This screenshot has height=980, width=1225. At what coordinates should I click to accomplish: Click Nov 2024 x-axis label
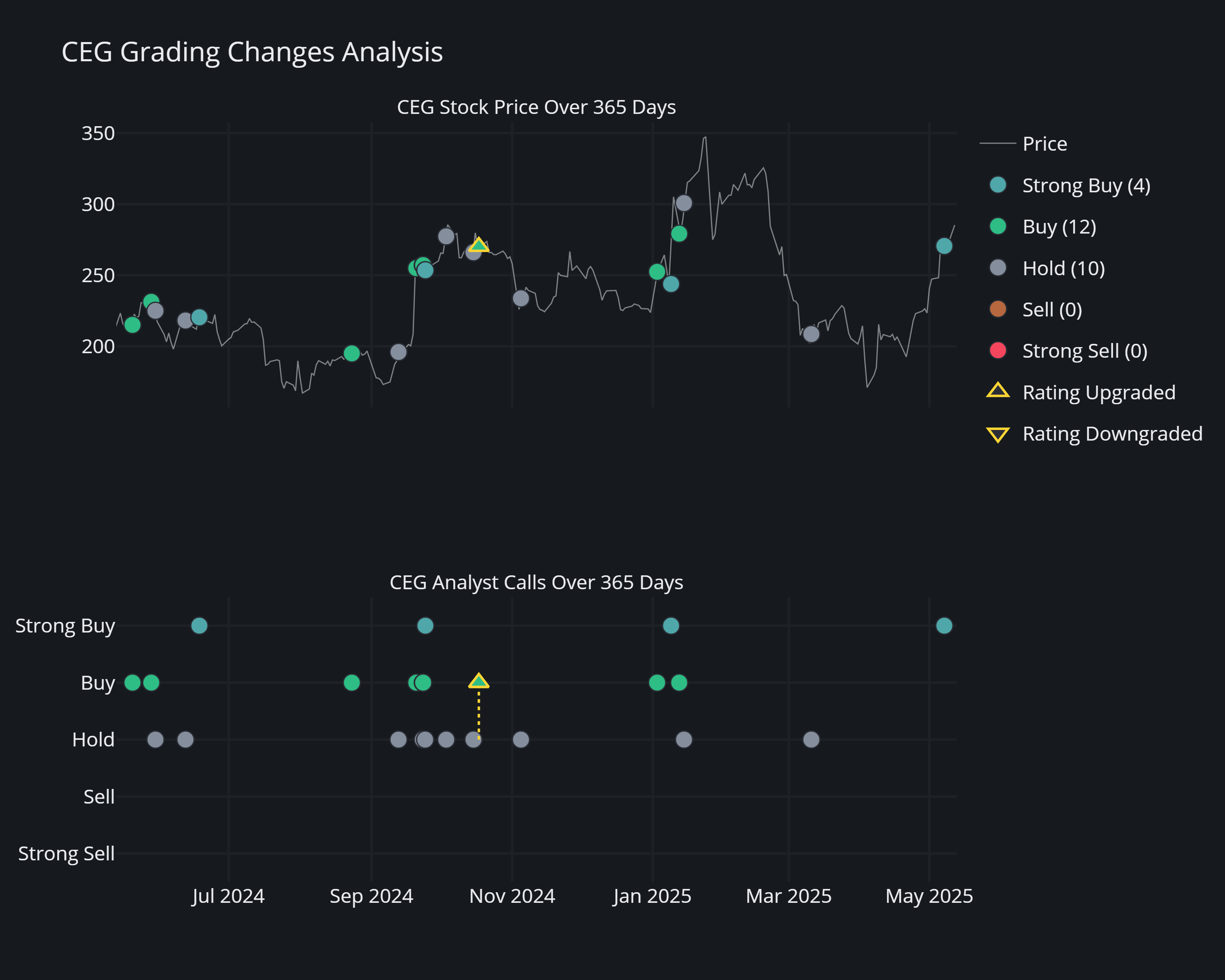click(x=512, y=896)
